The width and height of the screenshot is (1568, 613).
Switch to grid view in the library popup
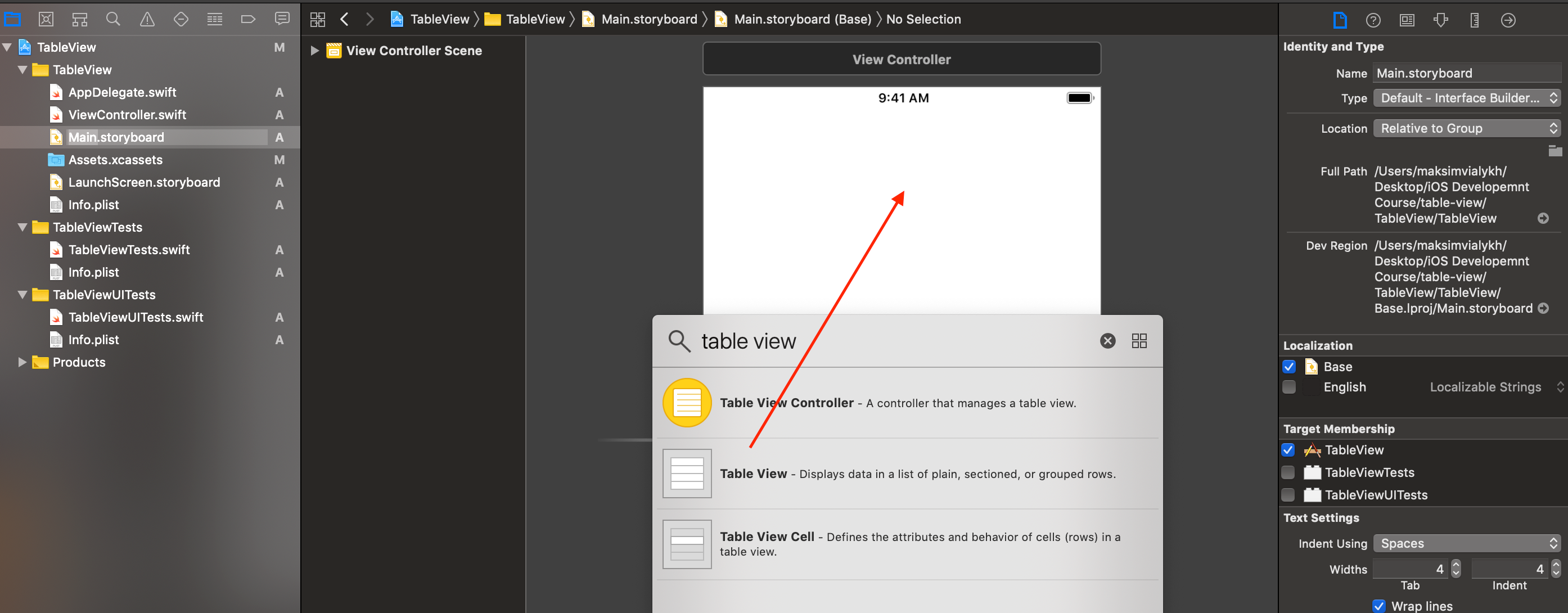tap(1139, 341)
